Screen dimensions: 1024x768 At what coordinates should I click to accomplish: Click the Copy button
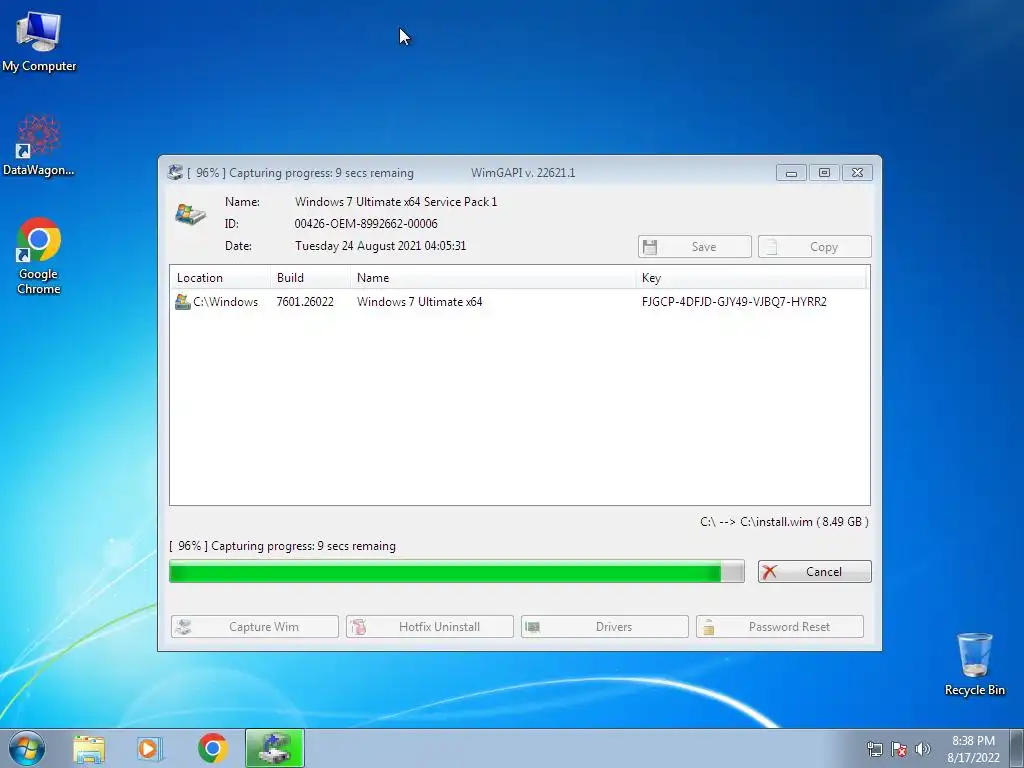[814, 247]
